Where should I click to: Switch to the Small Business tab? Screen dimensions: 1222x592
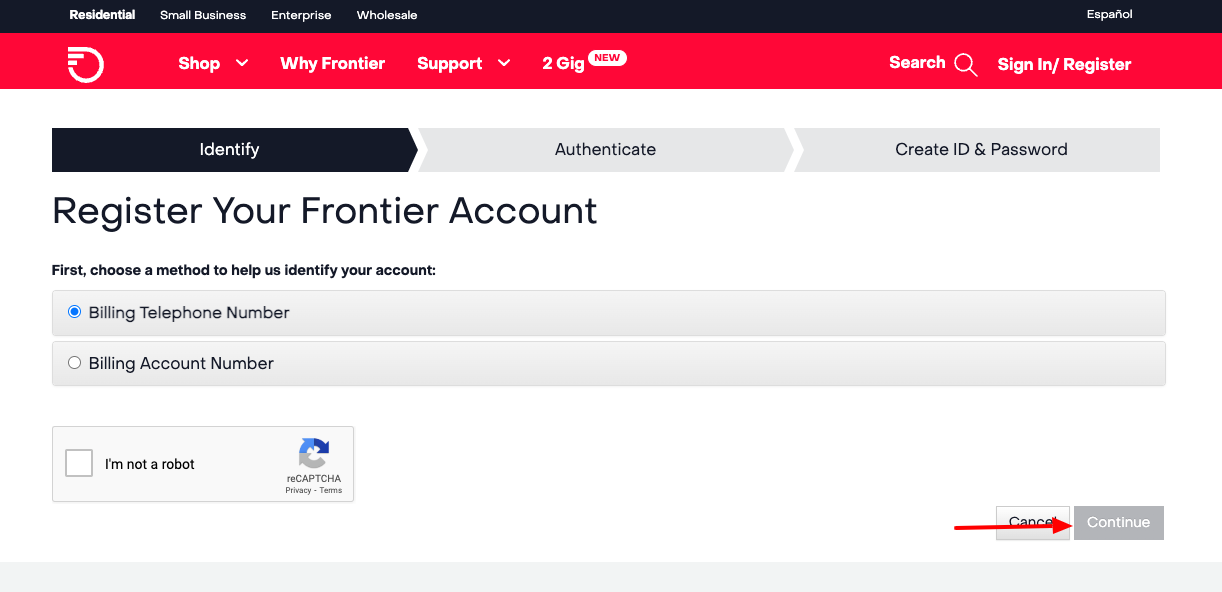click(x=202, y=15)
